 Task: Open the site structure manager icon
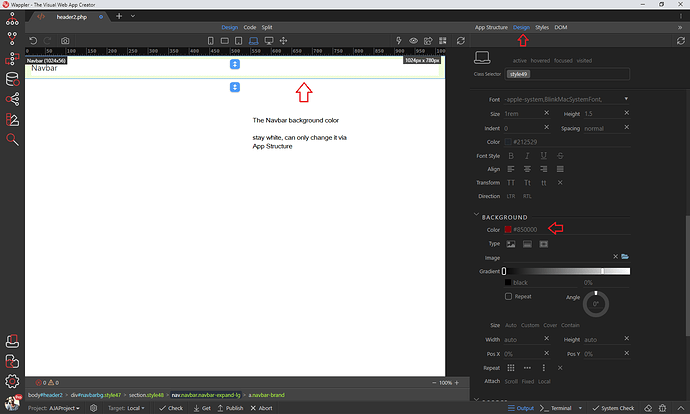pyautogui.click(x=12, y=19)
